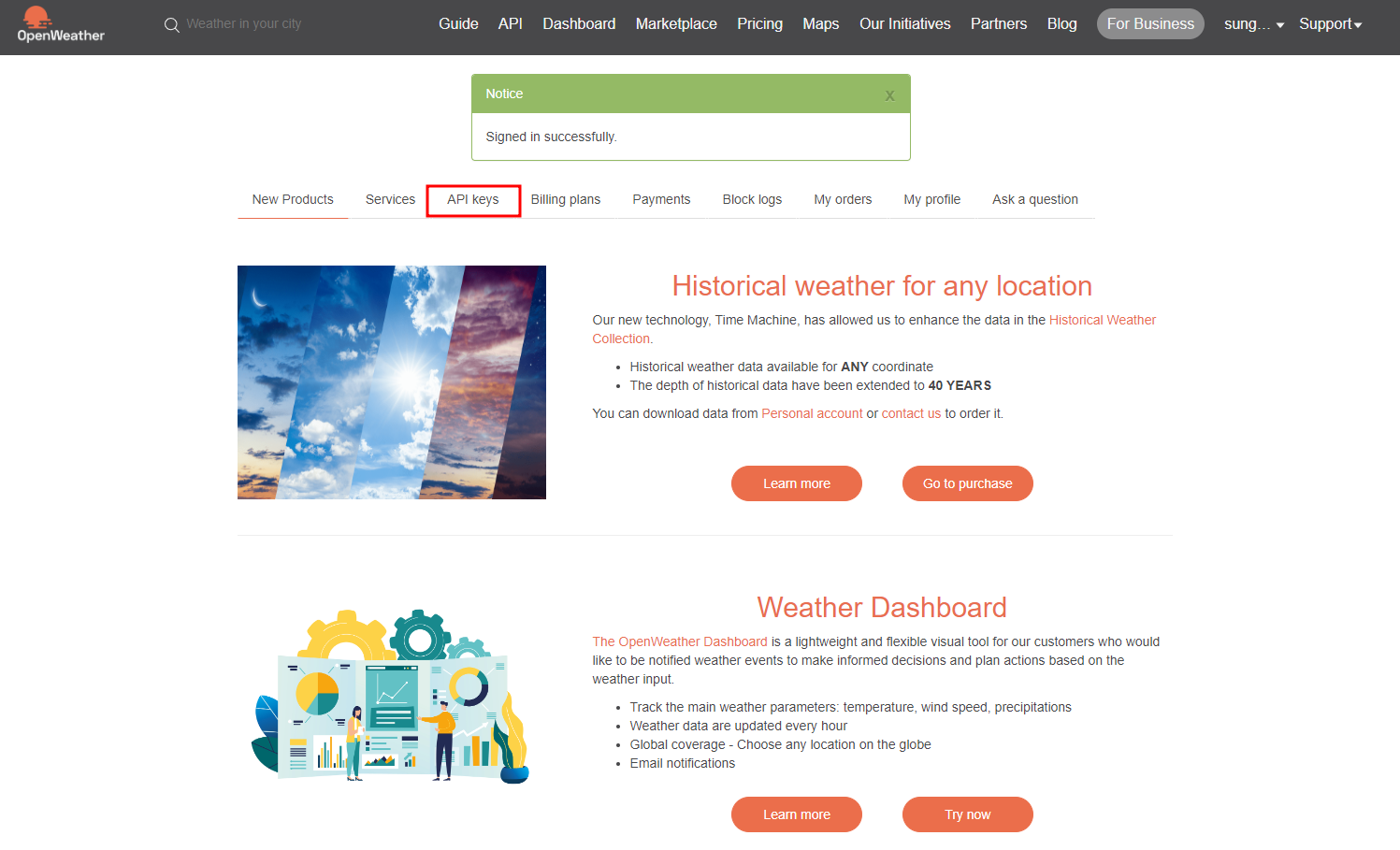Open the API nav link

[x=511, y=23]
